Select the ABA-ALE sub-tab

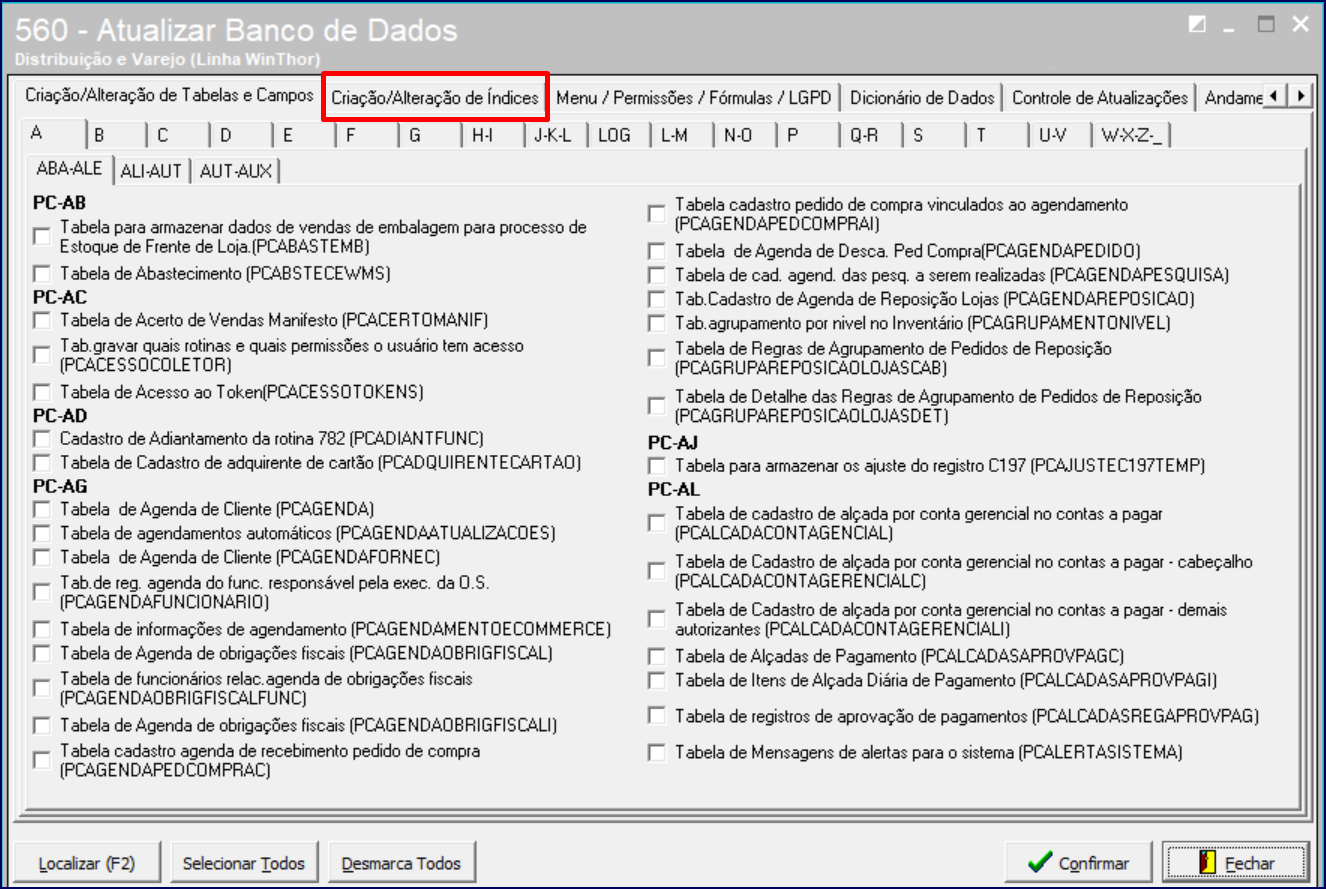point(69,168)
